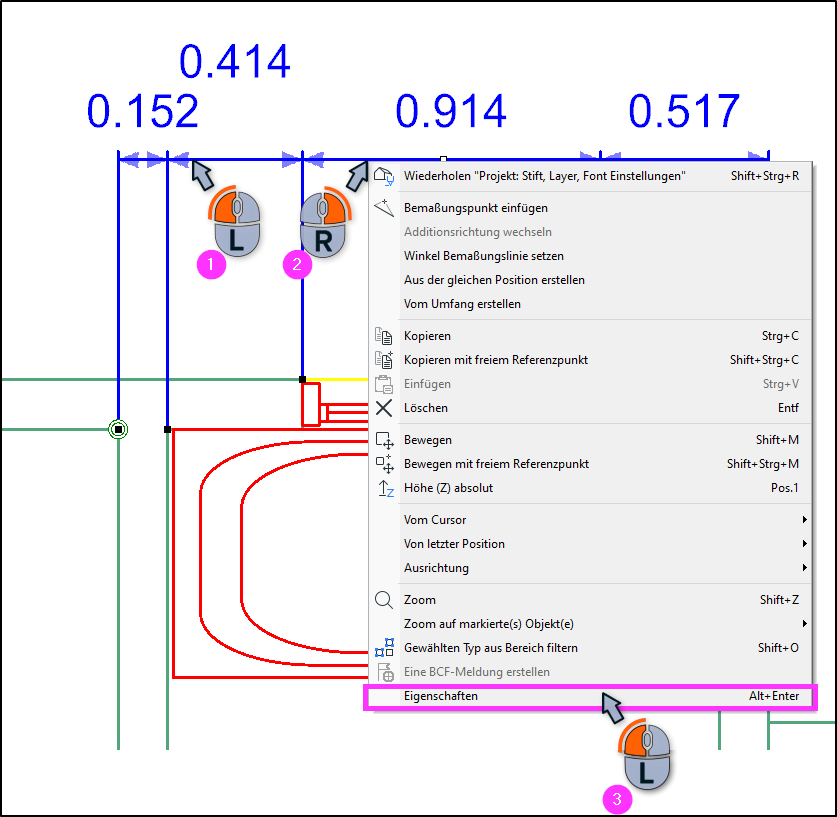Select Eine BCF-Meldung erstellen entry
This screenshot has width=837, height=817.
coord(590,672)
